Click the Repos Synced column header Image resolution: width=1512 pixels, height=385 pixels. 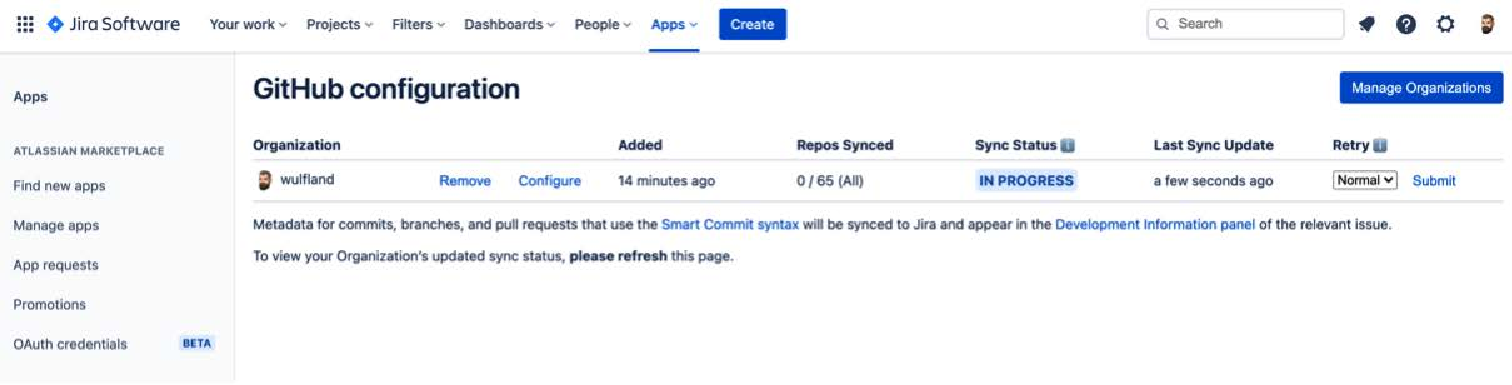coord(844,145)
